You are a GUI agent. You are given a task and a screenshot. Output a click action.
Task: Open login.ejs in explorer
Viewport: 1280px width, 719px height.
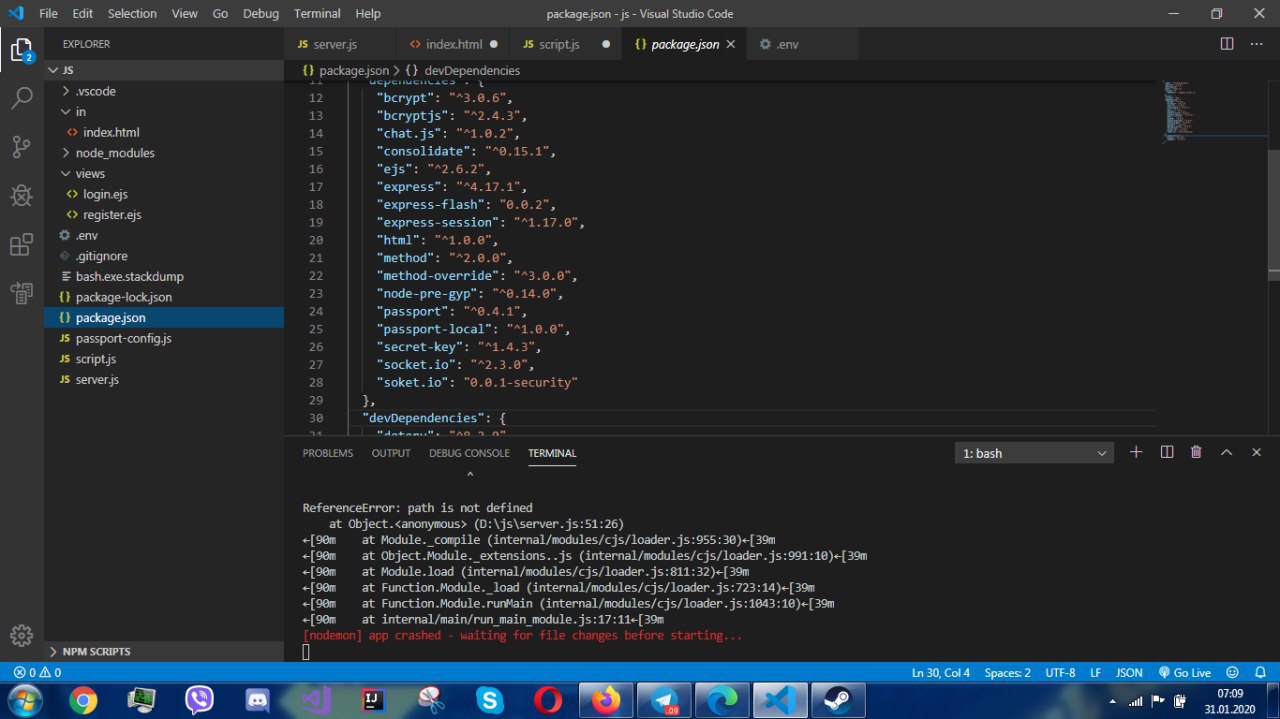click(x=163, y=194)
